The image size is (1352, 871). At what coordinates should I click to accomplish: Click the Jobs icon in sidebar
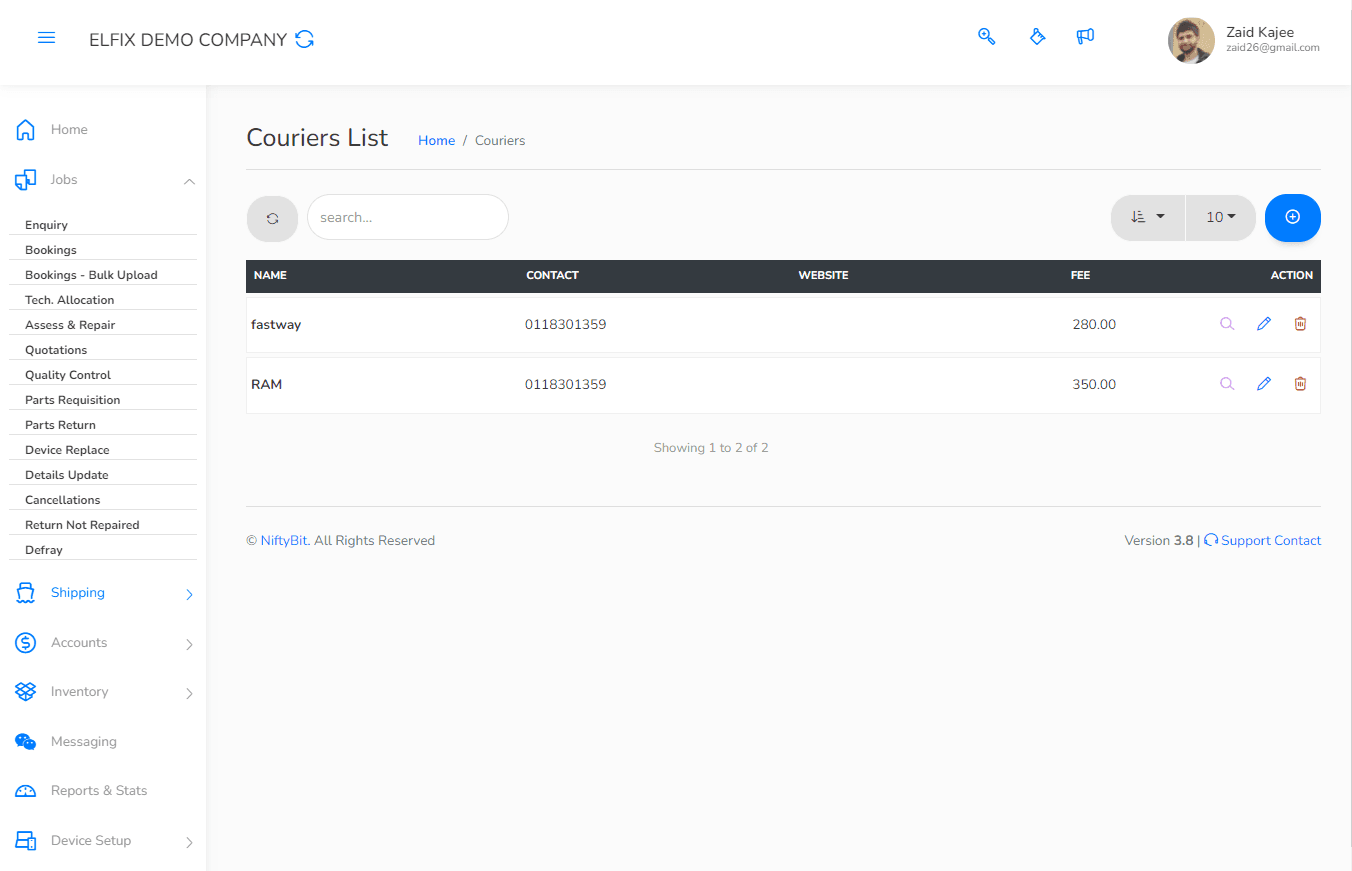coord(26,180)
